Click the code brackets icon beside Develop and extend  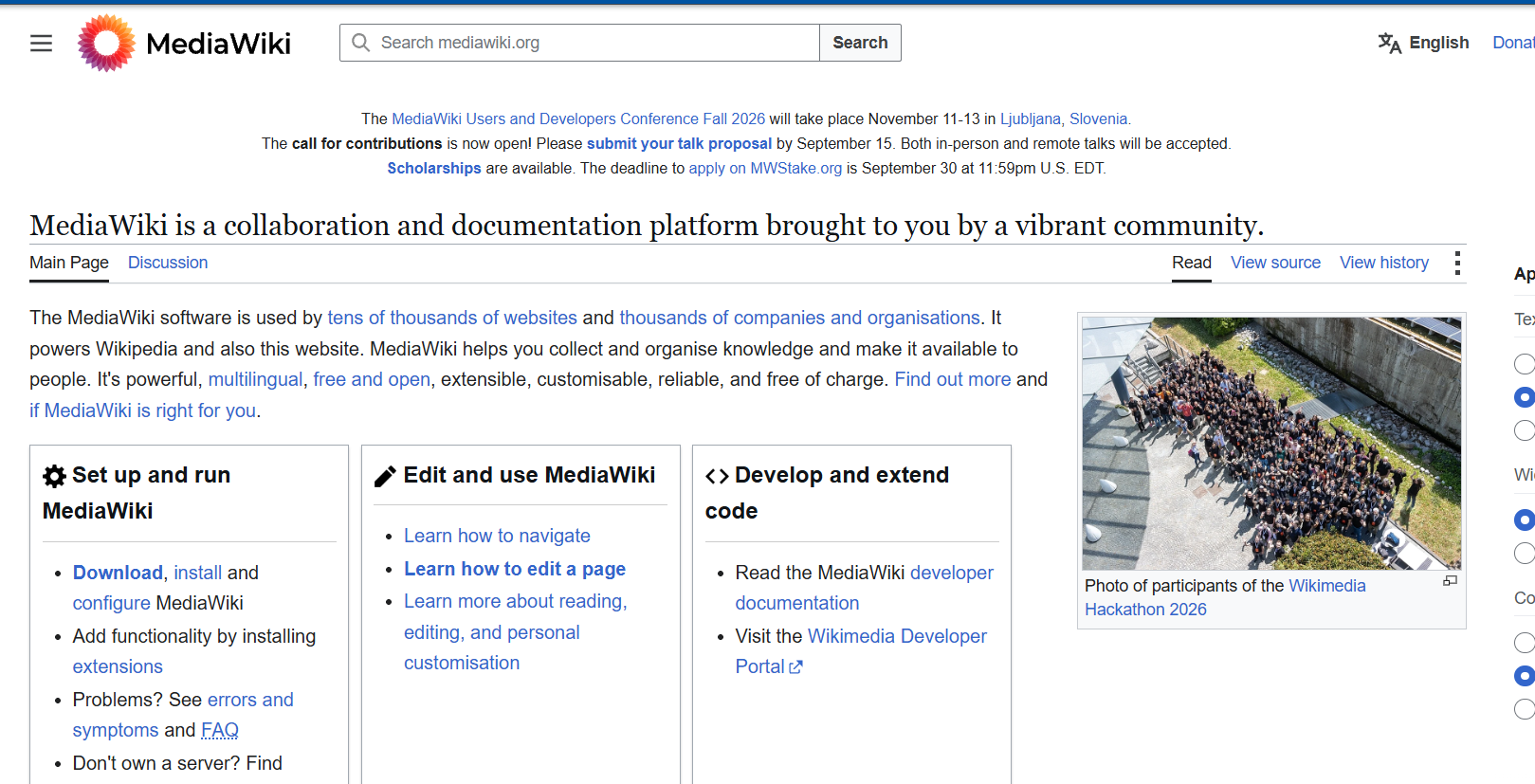pos(717,476)
